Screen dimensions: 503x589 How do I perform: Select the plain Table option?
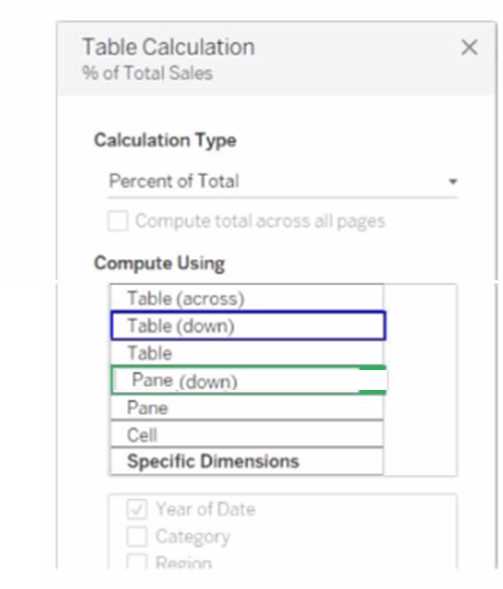(247, 353)
